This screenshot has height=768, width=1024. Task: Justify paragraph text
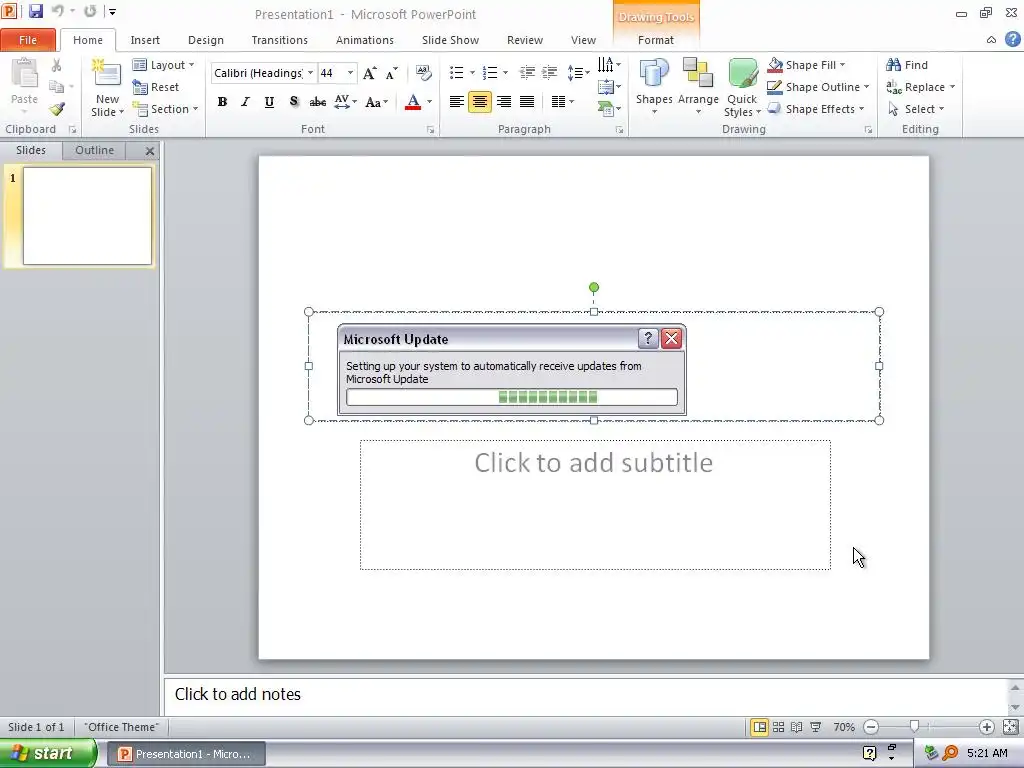click(526, 102)
